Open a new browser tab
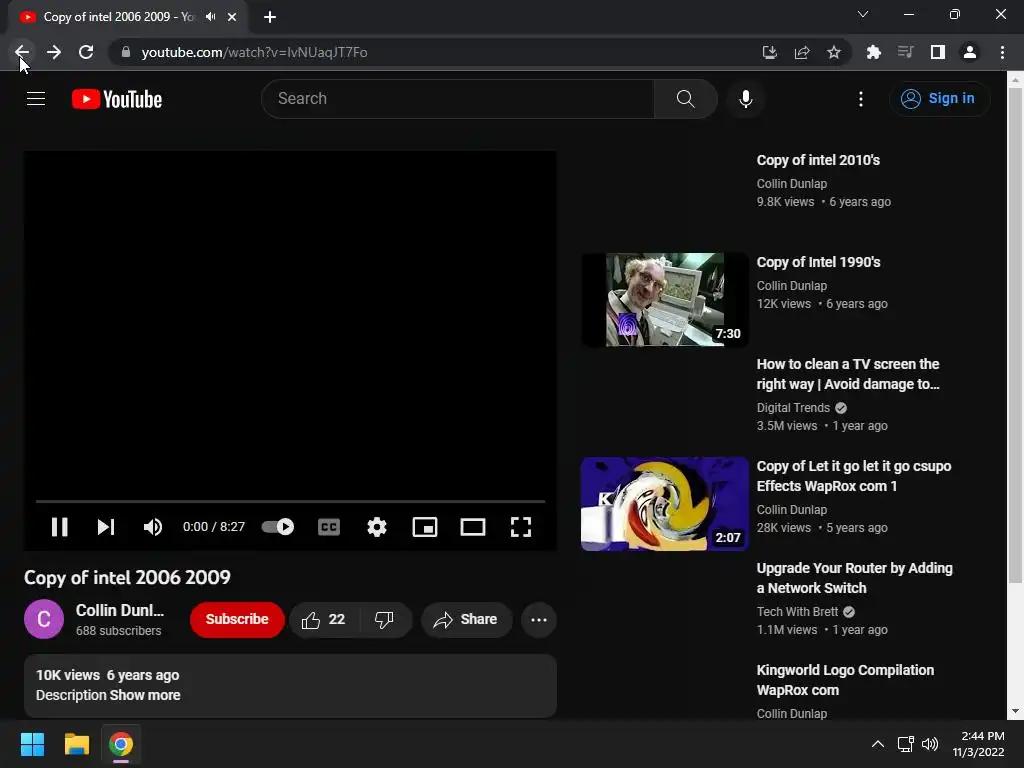The height and width of the screenshot is (768, 1024). pos(270,17)
